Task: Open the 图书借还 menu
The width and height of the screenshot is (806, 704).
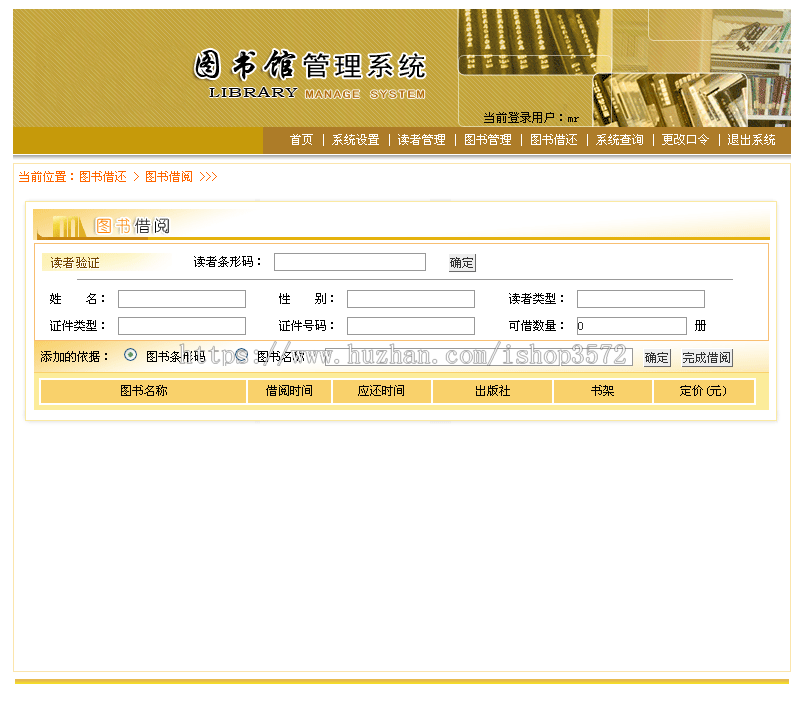Action: click(x=553, y=140)
